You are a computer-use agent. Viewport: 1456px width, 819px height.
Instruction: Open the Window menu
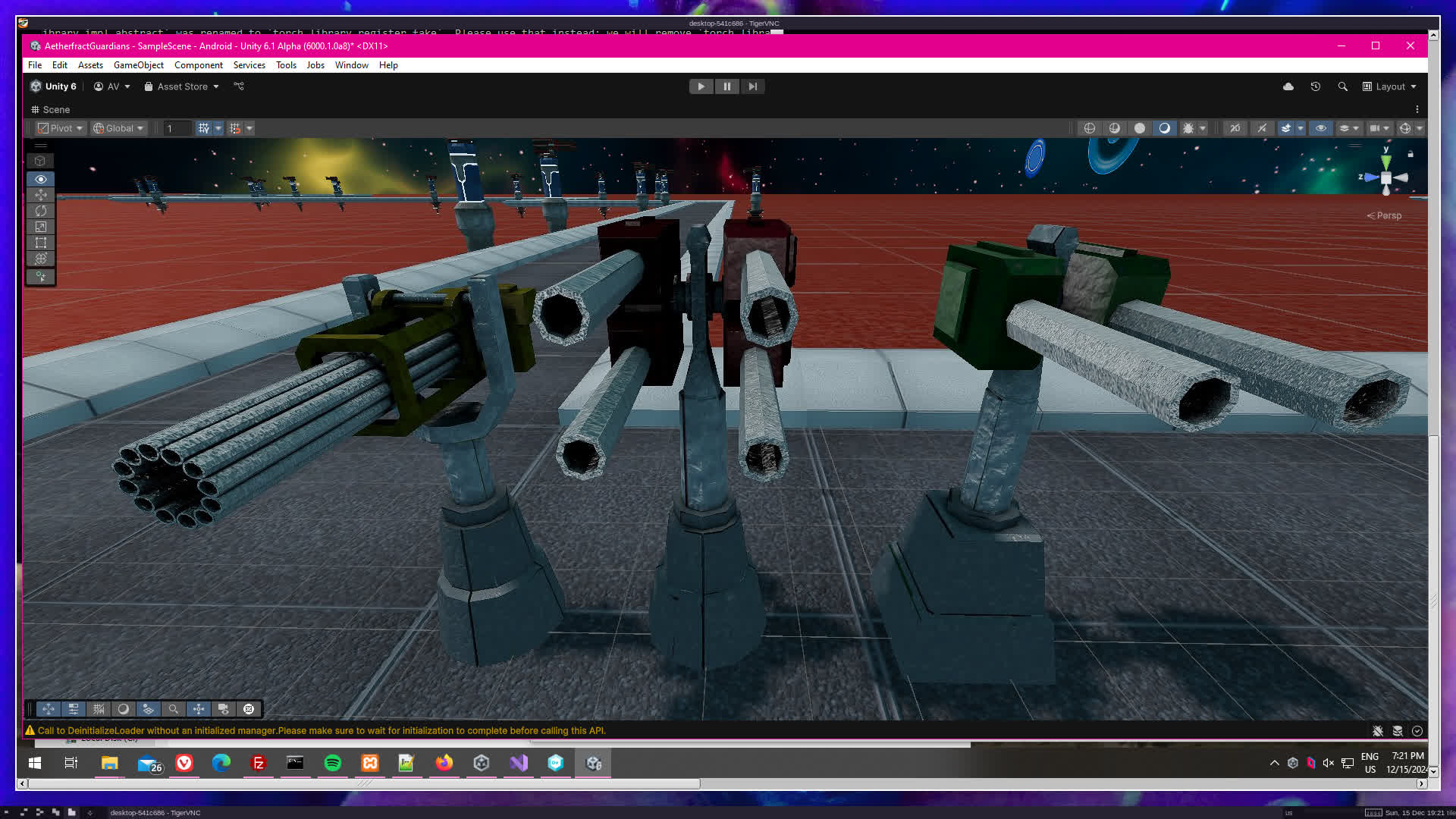(351, 65)
